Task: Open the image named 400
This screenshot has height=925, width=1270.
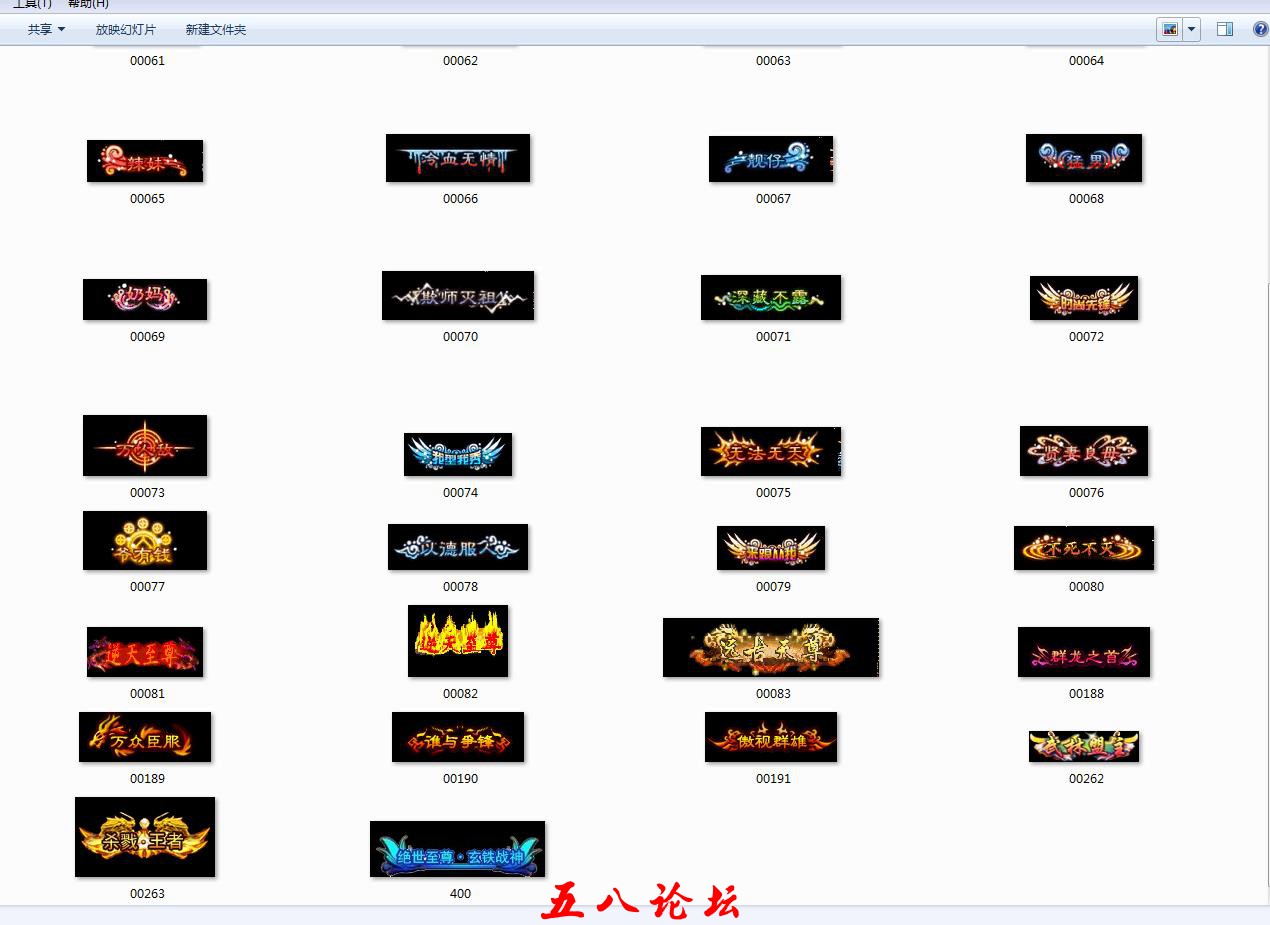Action: (458, 850)
